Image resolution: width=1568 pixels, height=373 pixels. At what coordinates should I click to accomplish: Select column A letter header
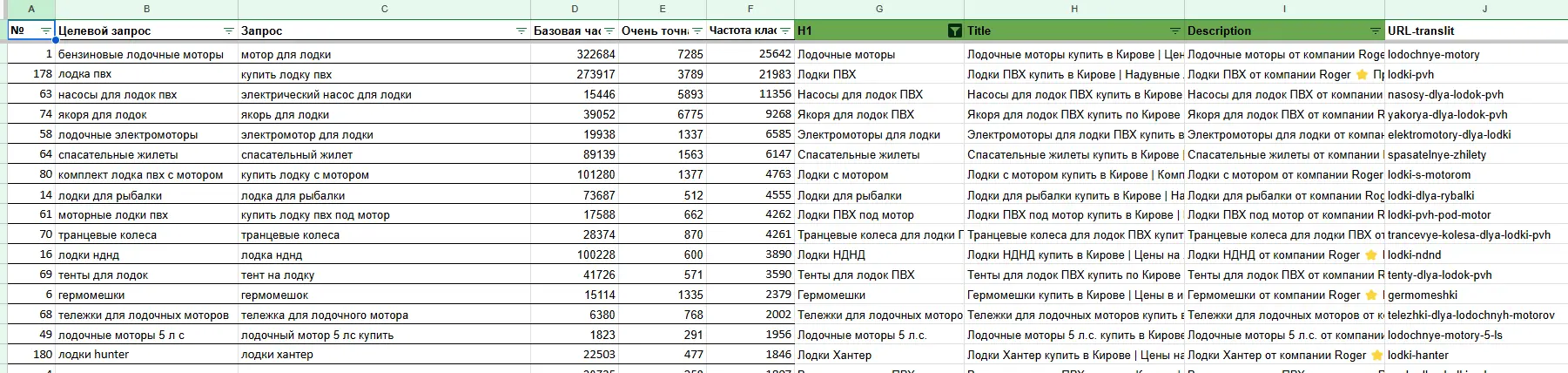tap(31, 9)
